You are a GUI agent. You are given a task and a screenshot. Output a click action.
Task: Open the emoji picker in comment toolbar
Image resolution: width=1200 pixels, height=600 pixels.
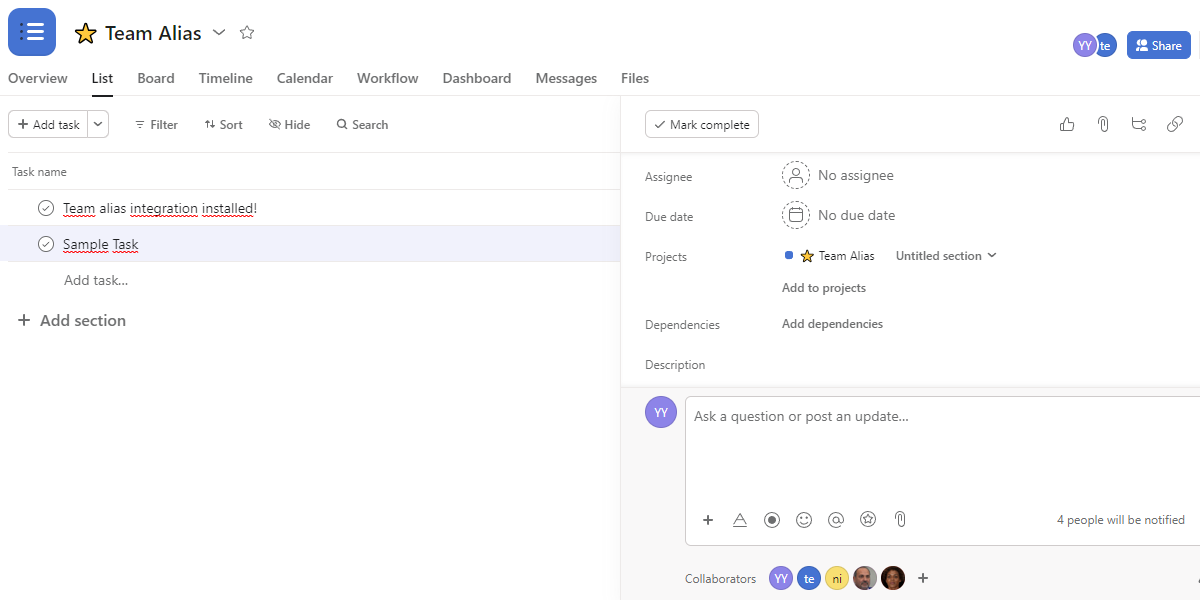pos(804,520)
